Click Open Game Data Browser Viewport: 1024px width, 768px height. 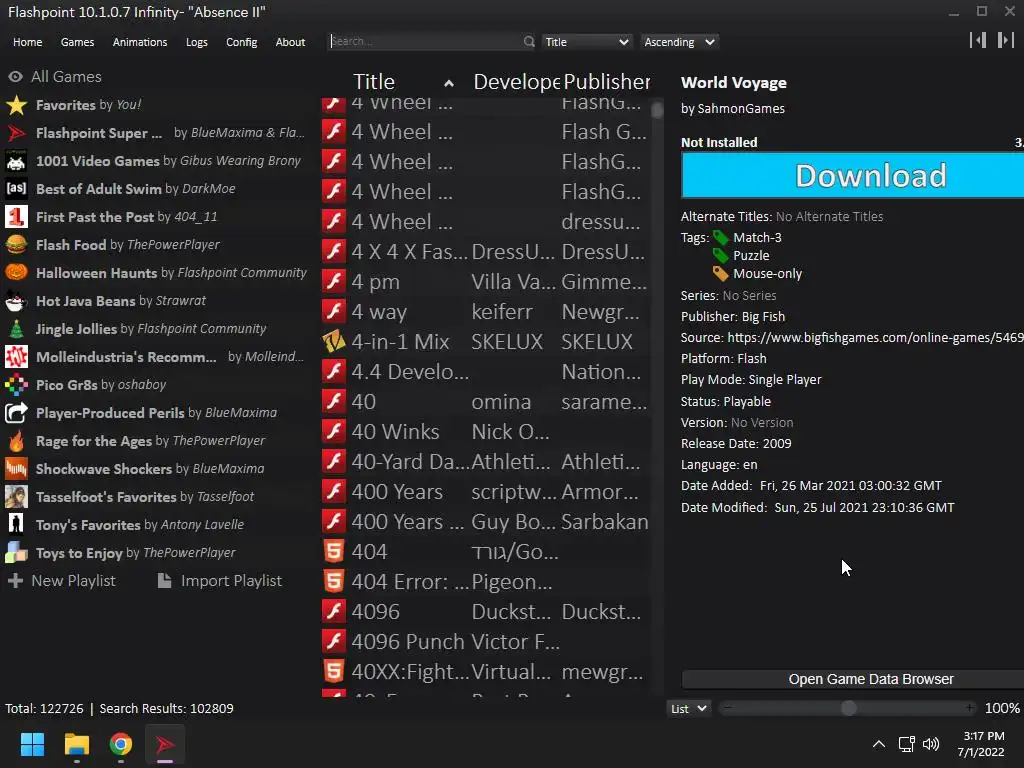click(x=853, y=679)
